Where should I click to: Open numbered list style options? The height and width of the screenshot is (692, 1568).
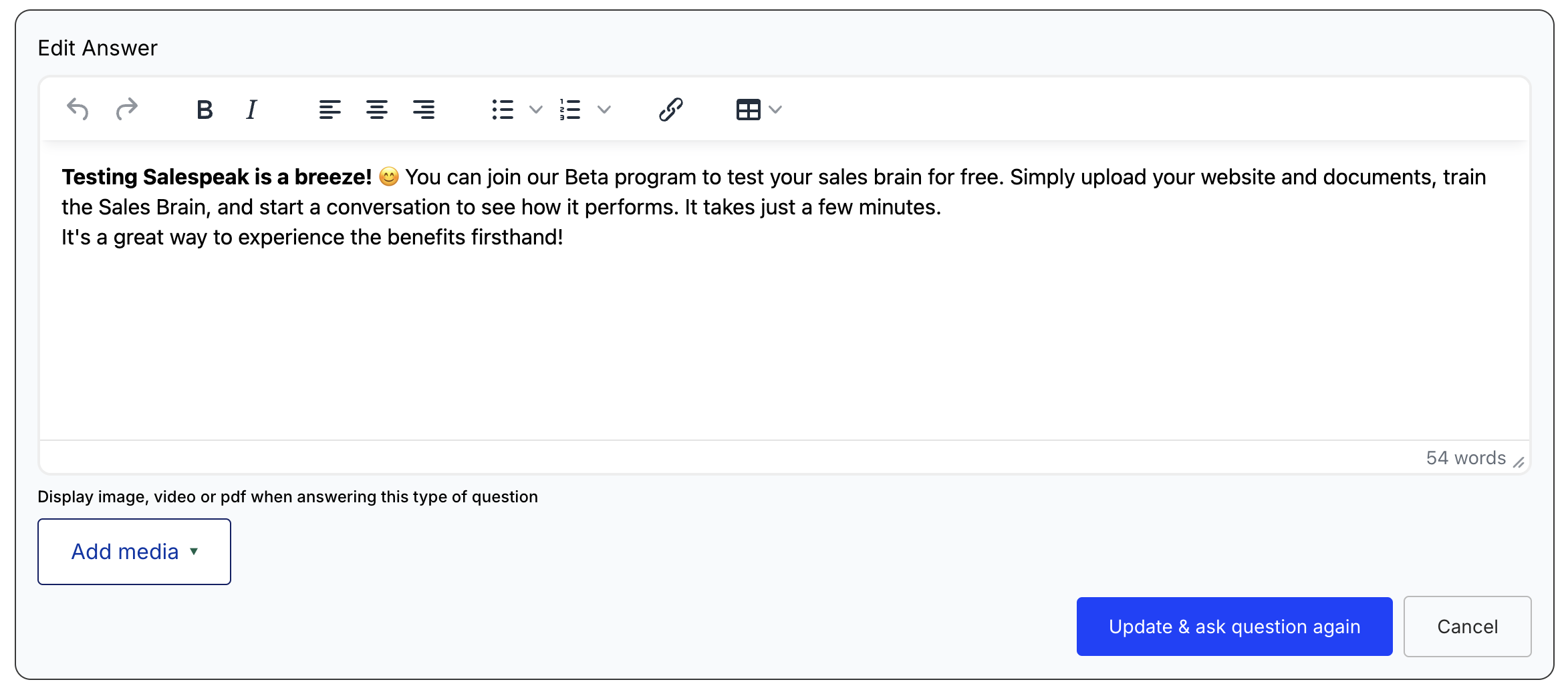click(604, 109)
